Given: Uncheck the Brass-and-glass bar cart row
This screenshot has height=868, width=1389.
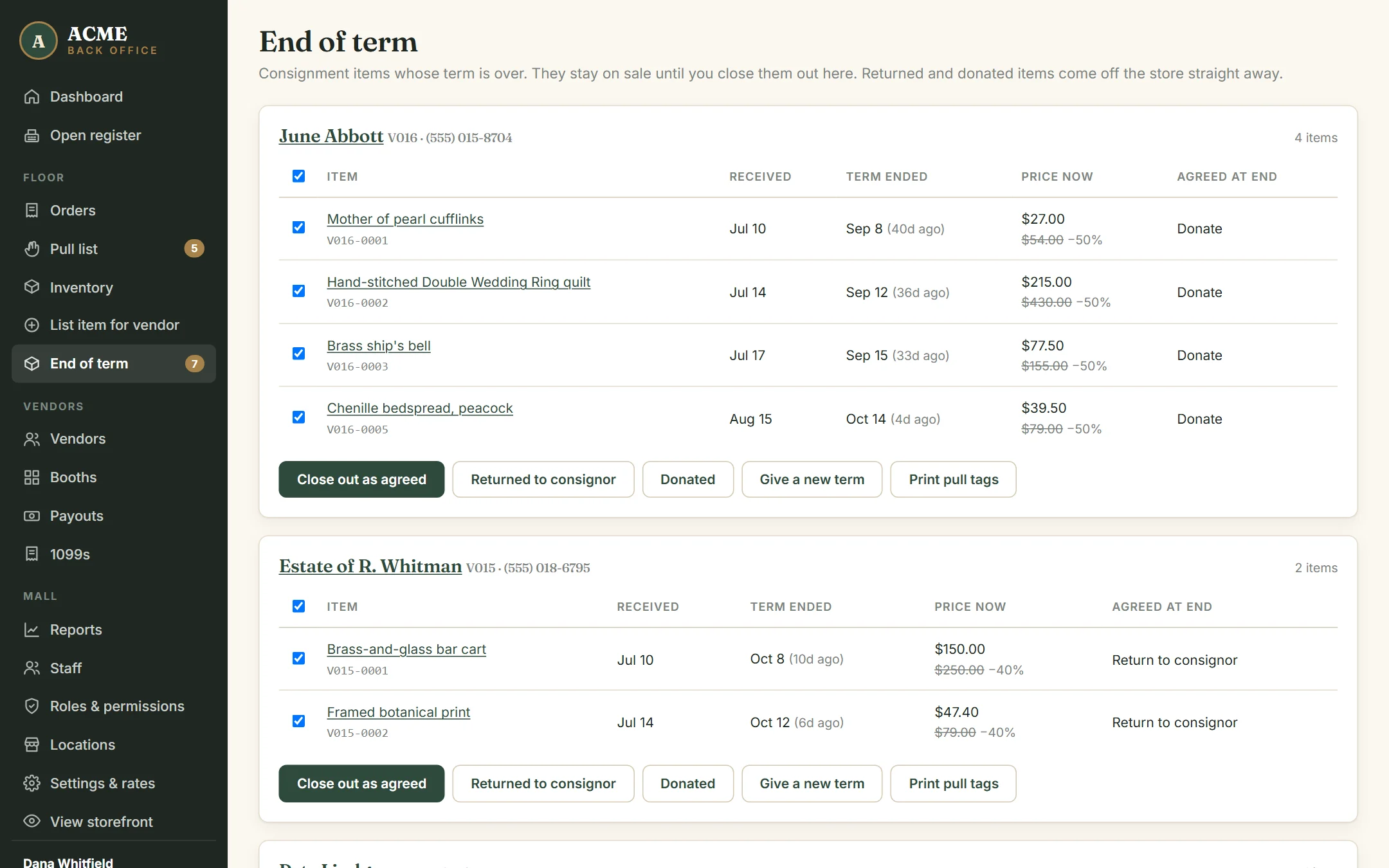Looking at the screenshot, I should coord(298,658).
